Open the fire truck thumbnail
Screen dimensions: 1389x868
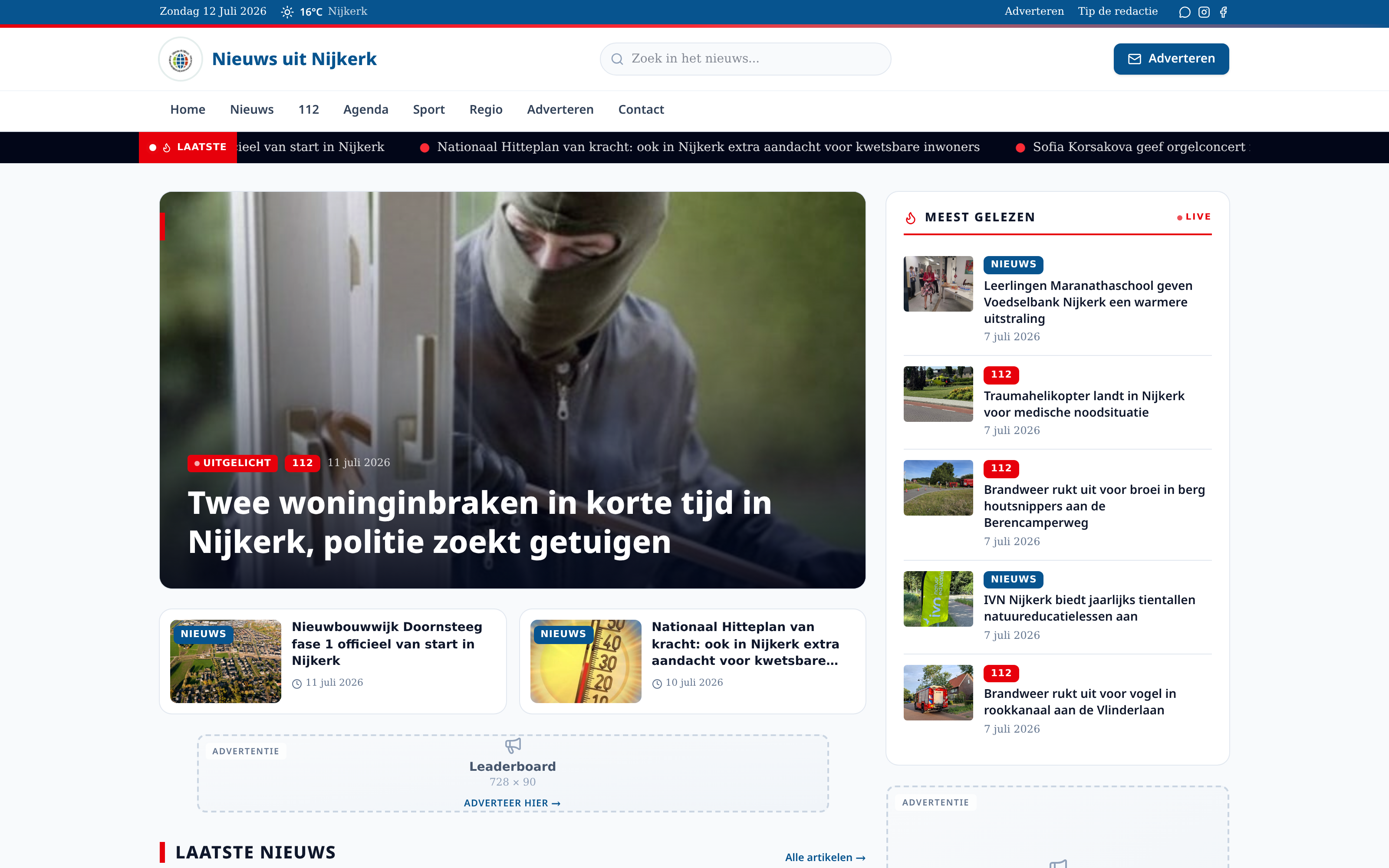point(938,692)
